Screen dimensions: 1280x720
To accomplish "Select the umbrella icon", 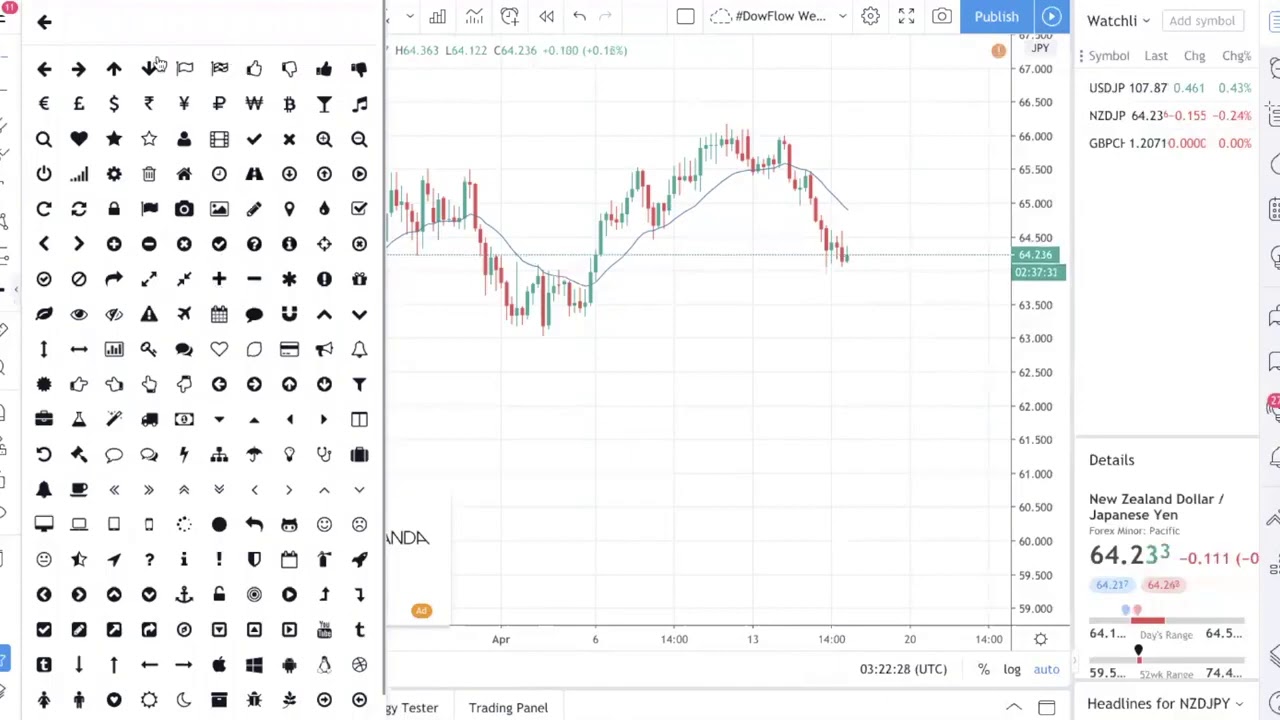I will [x=254, y=454].
